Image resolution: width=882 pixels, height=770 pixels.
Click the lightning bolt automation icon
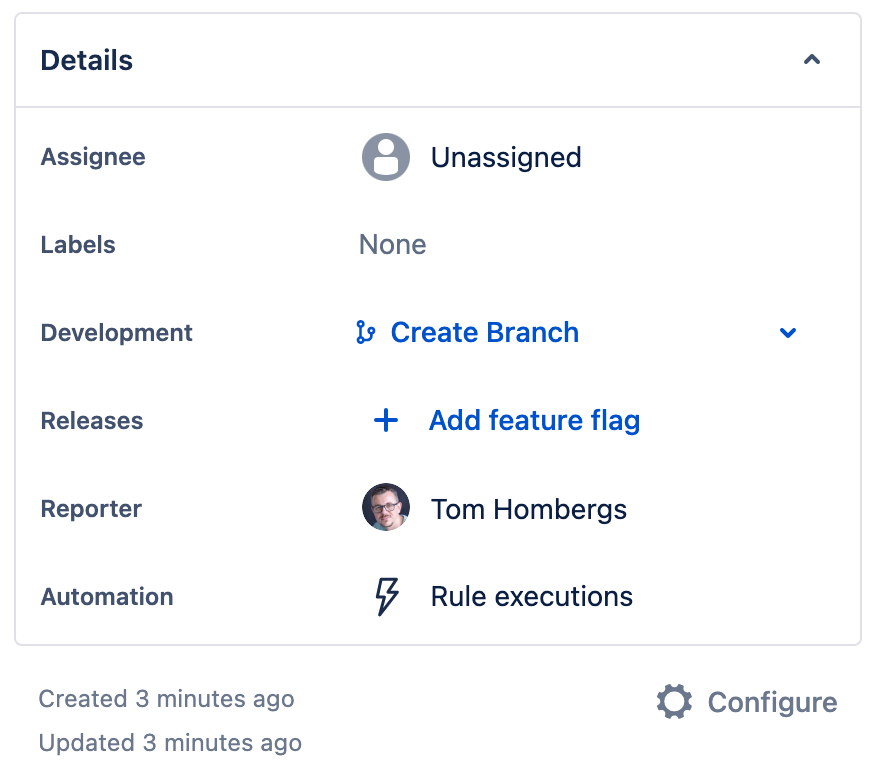tap(386, 597)
